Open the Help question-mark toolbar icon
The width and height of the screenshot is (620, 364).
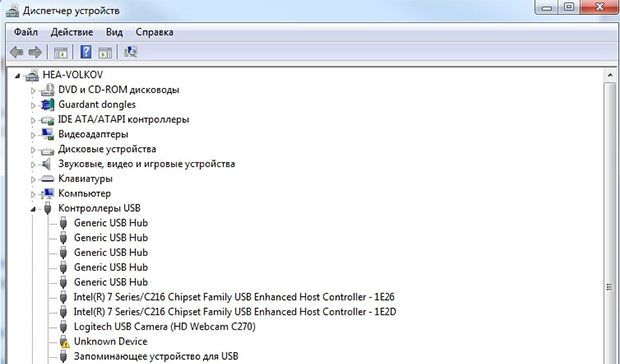86,52
